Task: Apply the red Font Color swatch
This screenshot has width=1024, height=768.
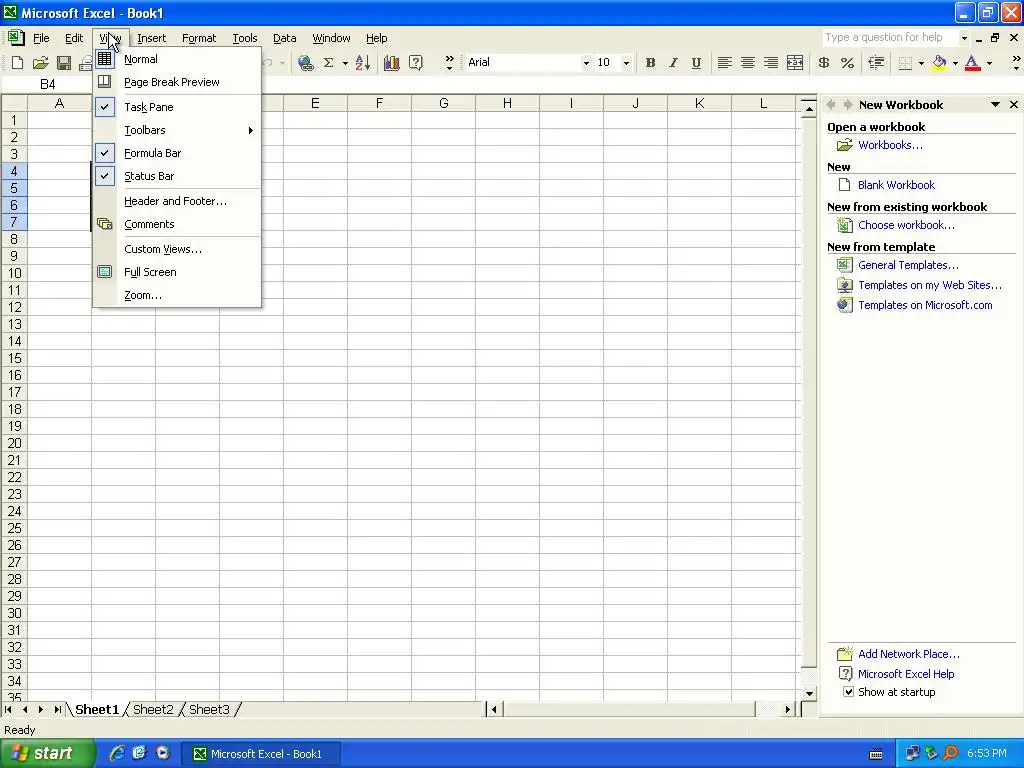Action: 972,63
